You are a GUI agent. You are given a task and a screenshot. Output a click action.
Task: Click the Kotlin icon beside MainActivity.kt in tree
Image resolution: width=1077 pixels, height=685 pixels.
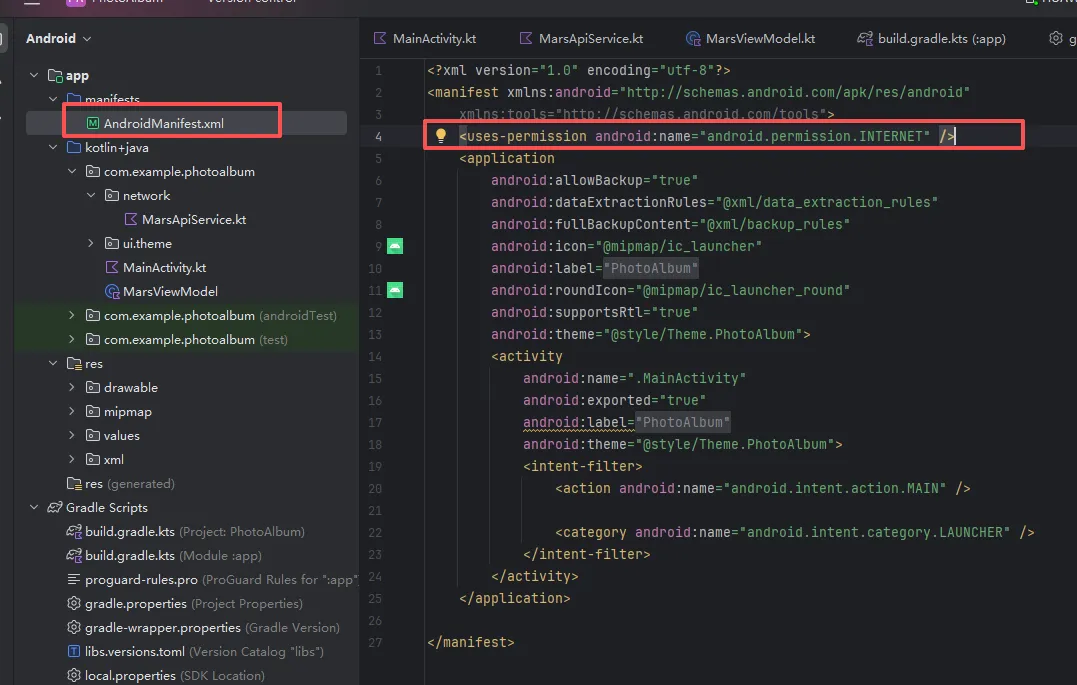[x=111, y=267]
